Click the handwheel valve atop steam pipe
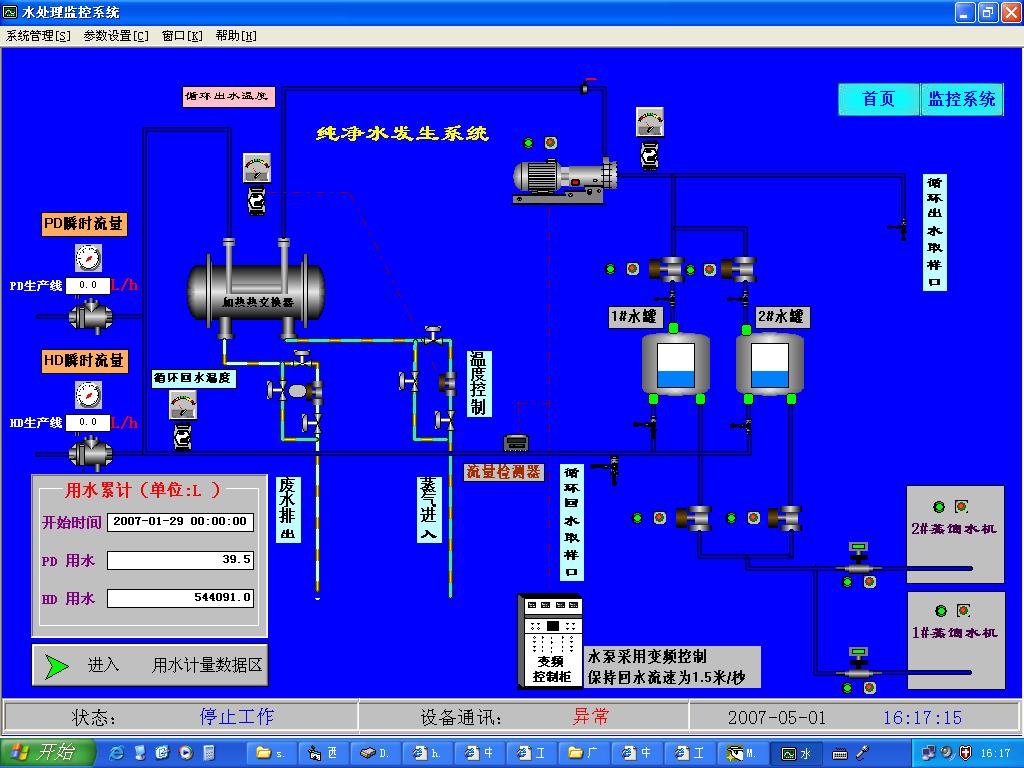The image size is (1024, 768). [432, 334]
